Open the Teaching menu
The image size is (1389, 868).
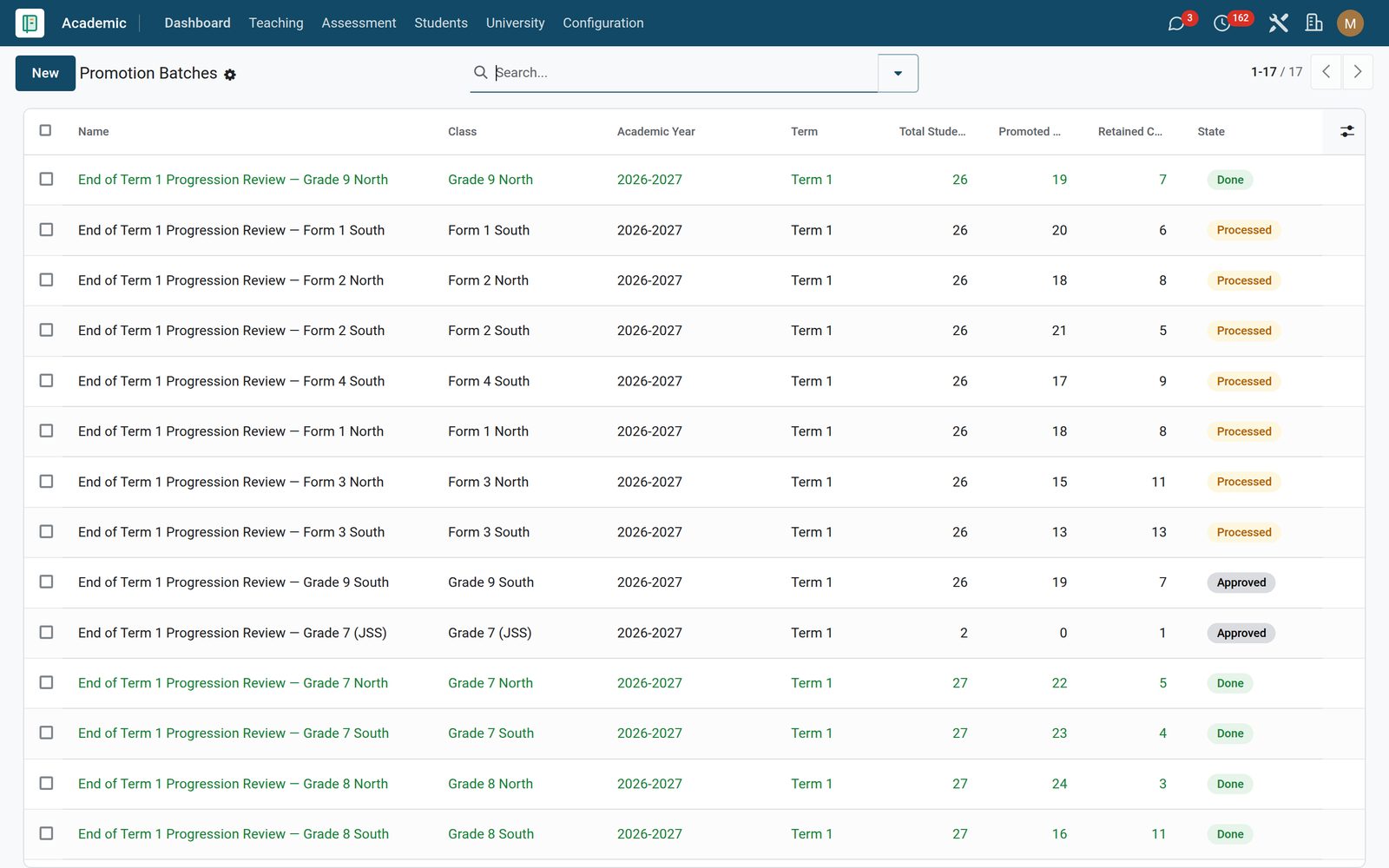tap(276, 23)
